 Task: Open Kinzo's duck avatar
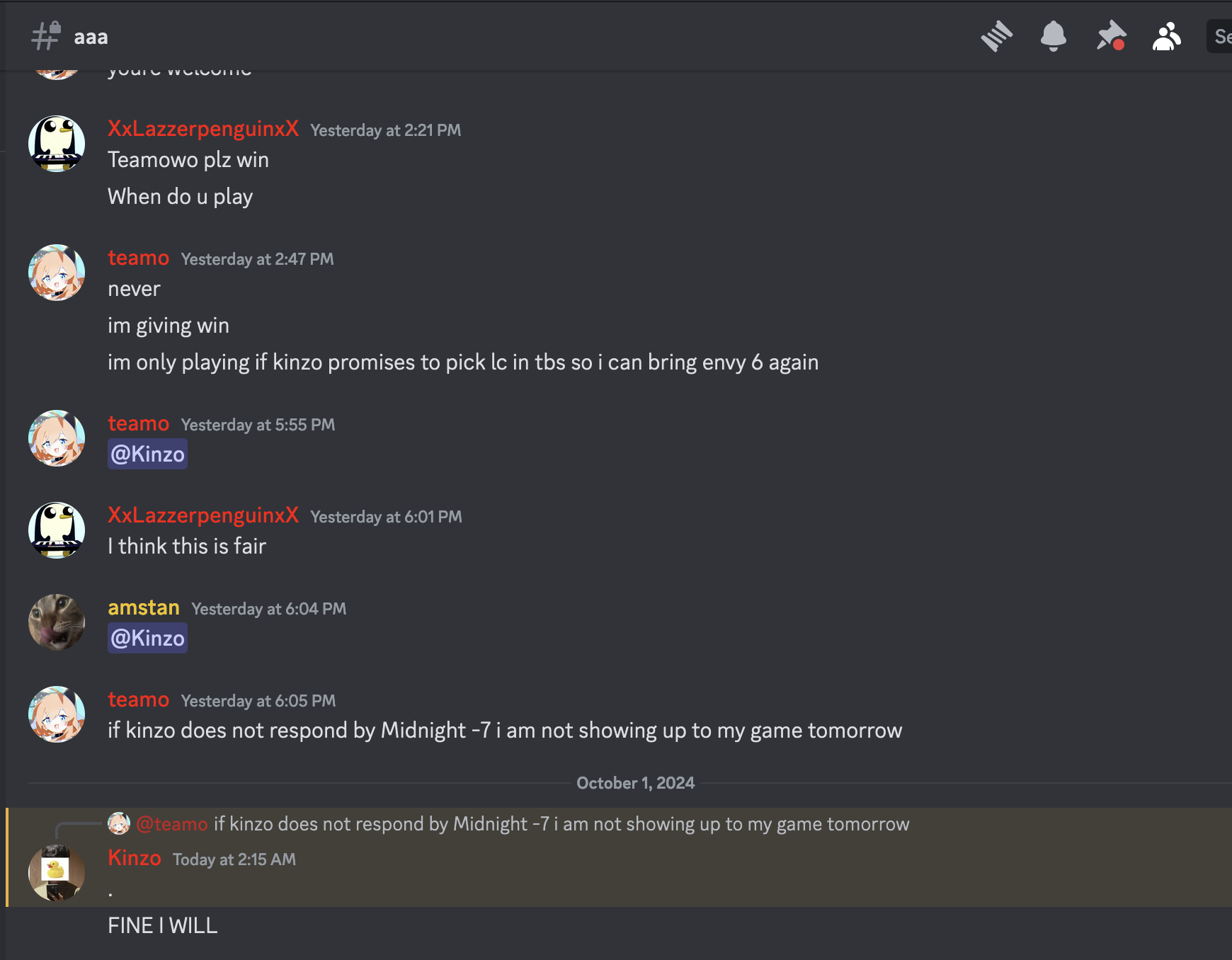[57, 872]
